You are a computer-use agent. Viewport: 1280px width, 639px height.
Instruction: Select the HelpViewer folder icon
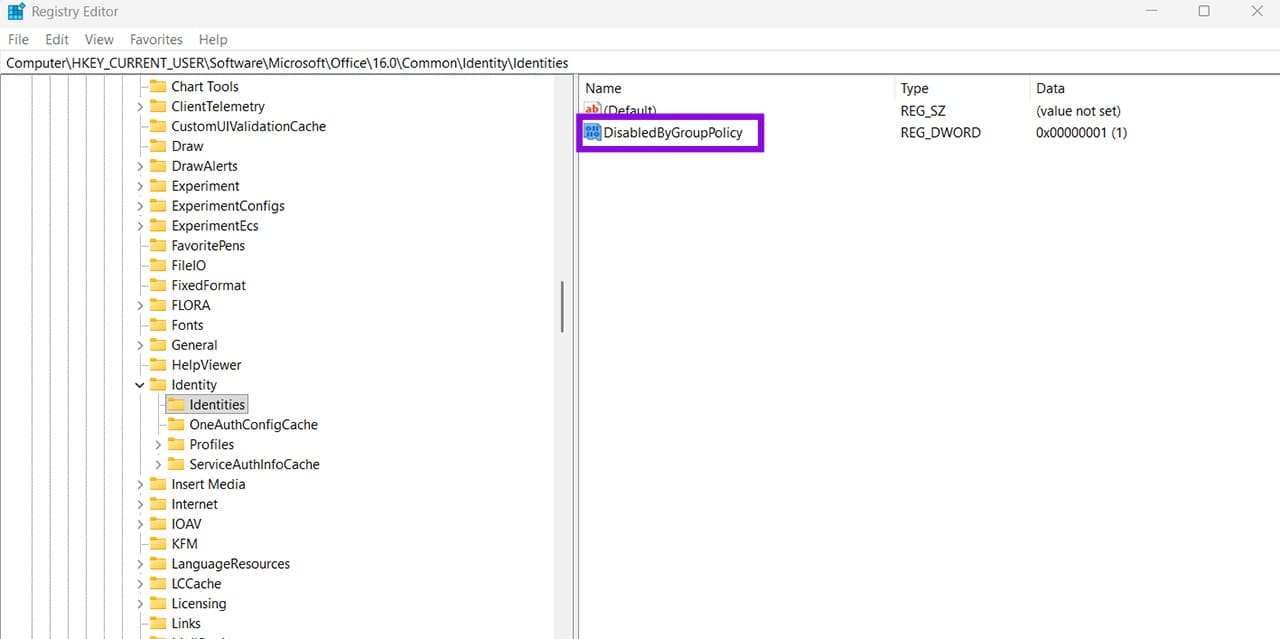point(158,365)
